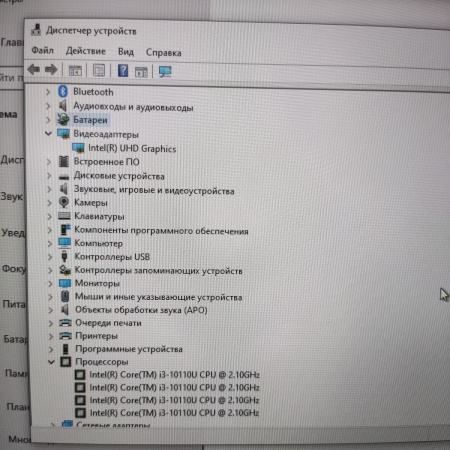Click the show/hide console tree toolbar icon
Image resolution: width=450 pixels, height=450 pixels.
[75, 71]
